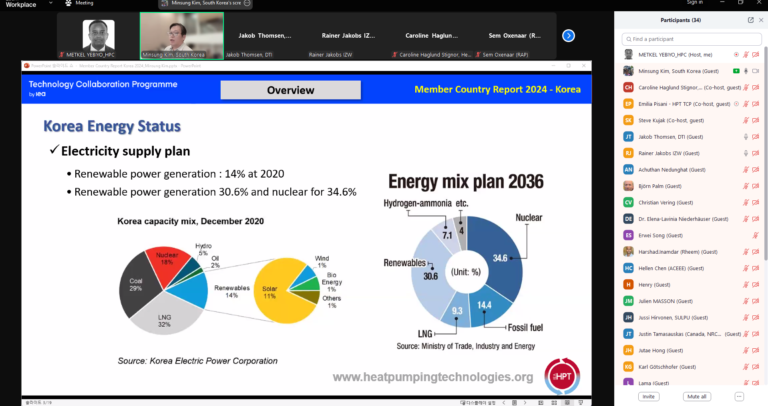Close the Participants panel
Screen dimensions: 768x406
761,20
